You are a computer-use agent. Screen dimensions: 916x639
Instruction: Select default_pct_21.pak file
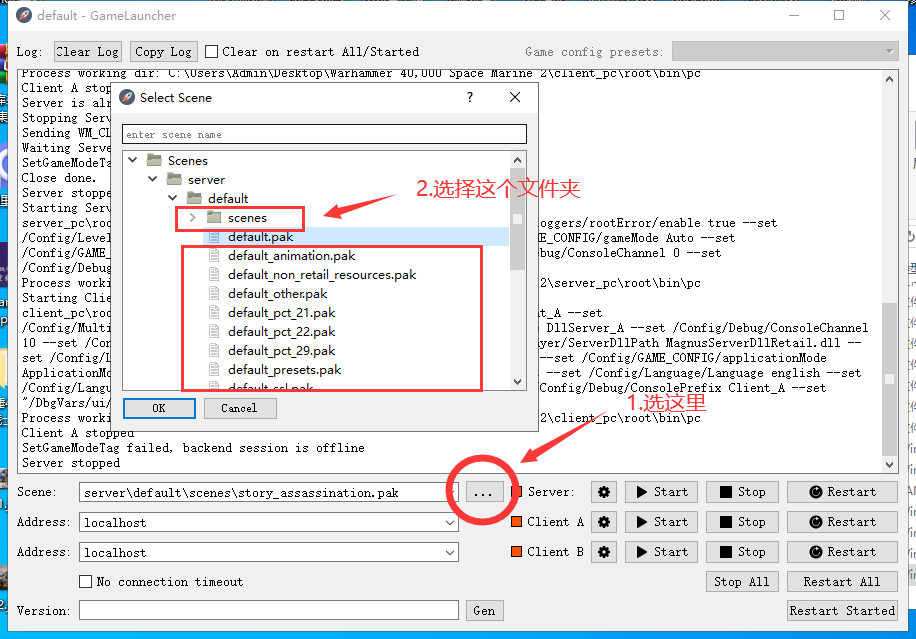(282, 312)
